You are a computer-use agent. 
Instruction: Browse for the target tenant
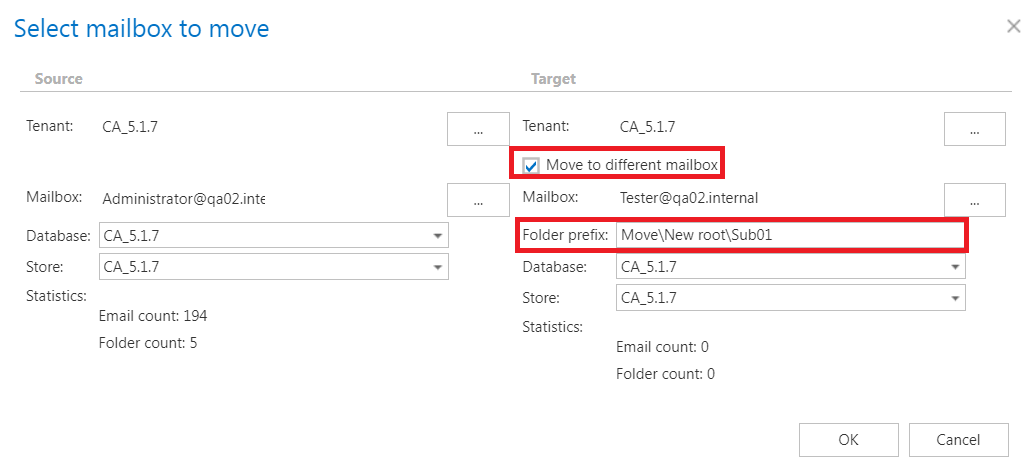tap(974, 129)
